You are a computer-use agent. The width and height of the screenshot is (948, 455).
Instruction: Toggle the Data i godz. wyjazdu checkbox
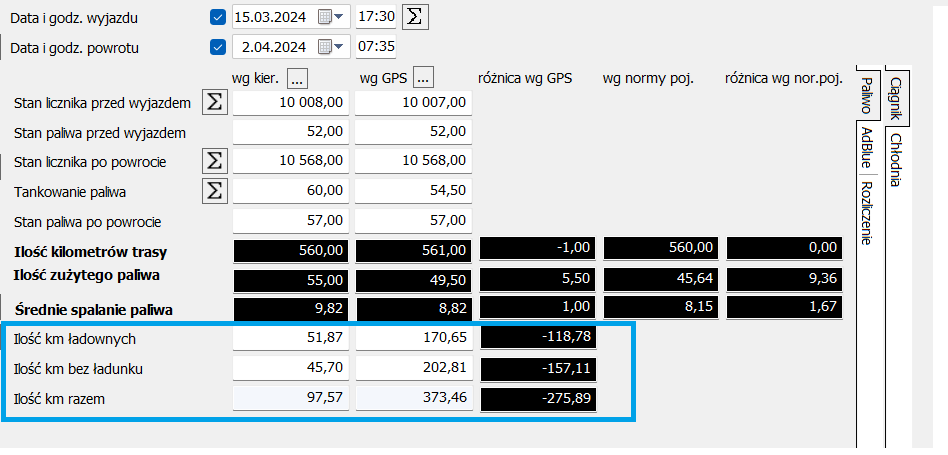[218, 17]
